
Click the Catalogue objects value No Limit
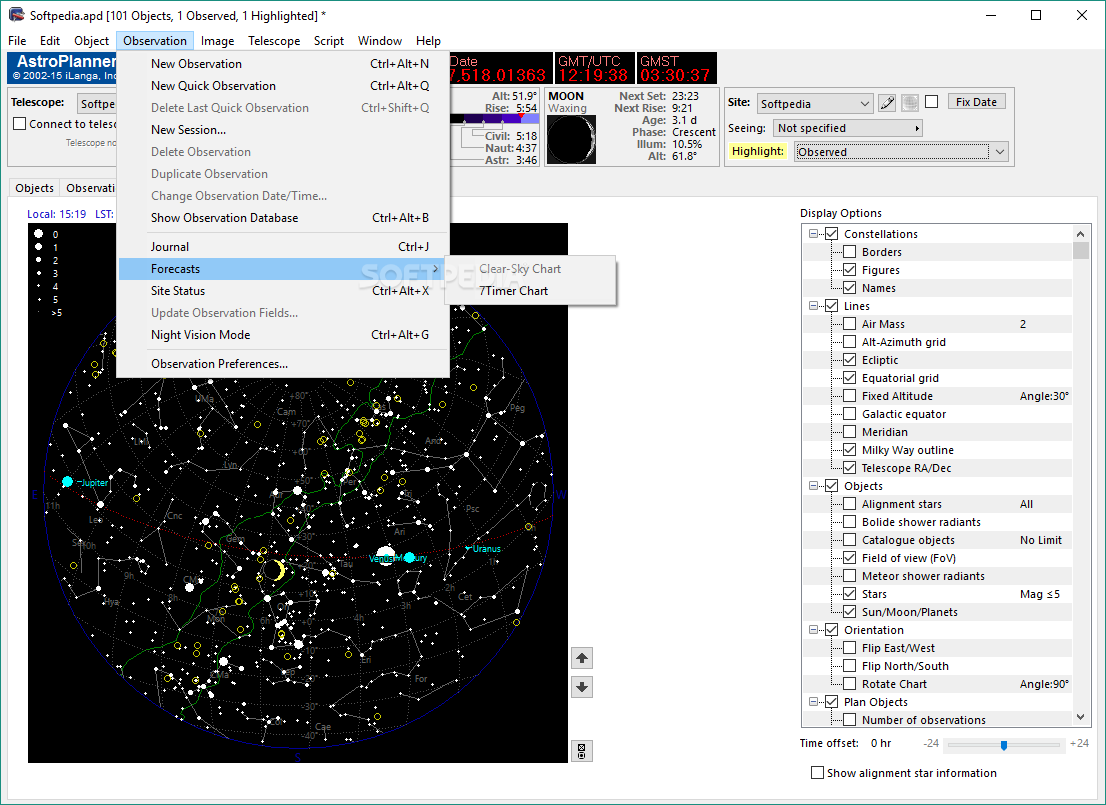click(1040, 540)
